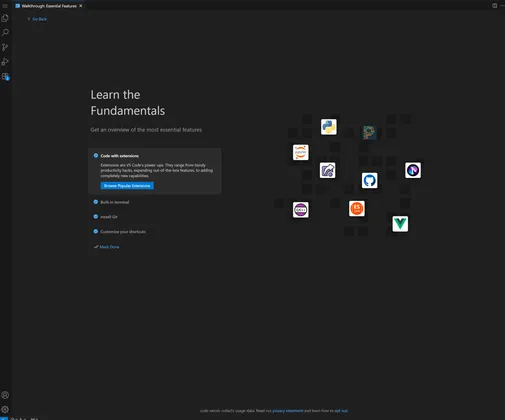Open the Source Control view

5,47
